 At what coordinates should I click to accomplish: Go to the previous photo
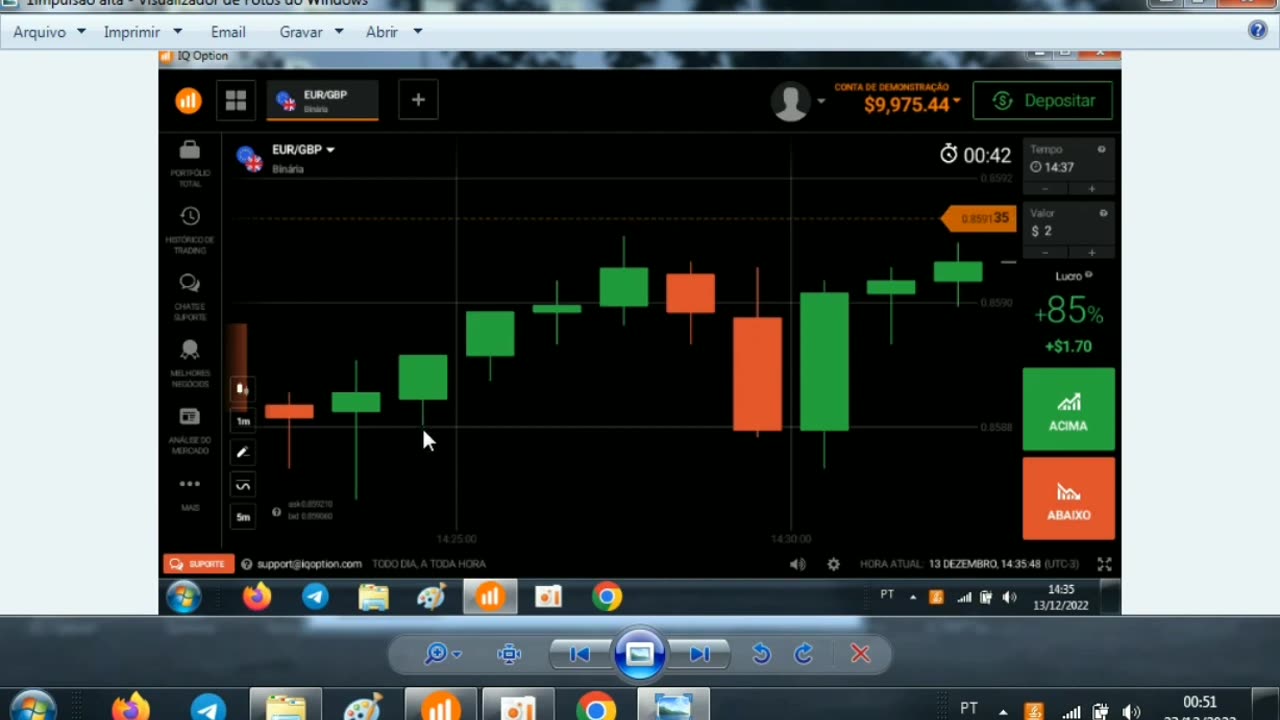pos(580,654)
